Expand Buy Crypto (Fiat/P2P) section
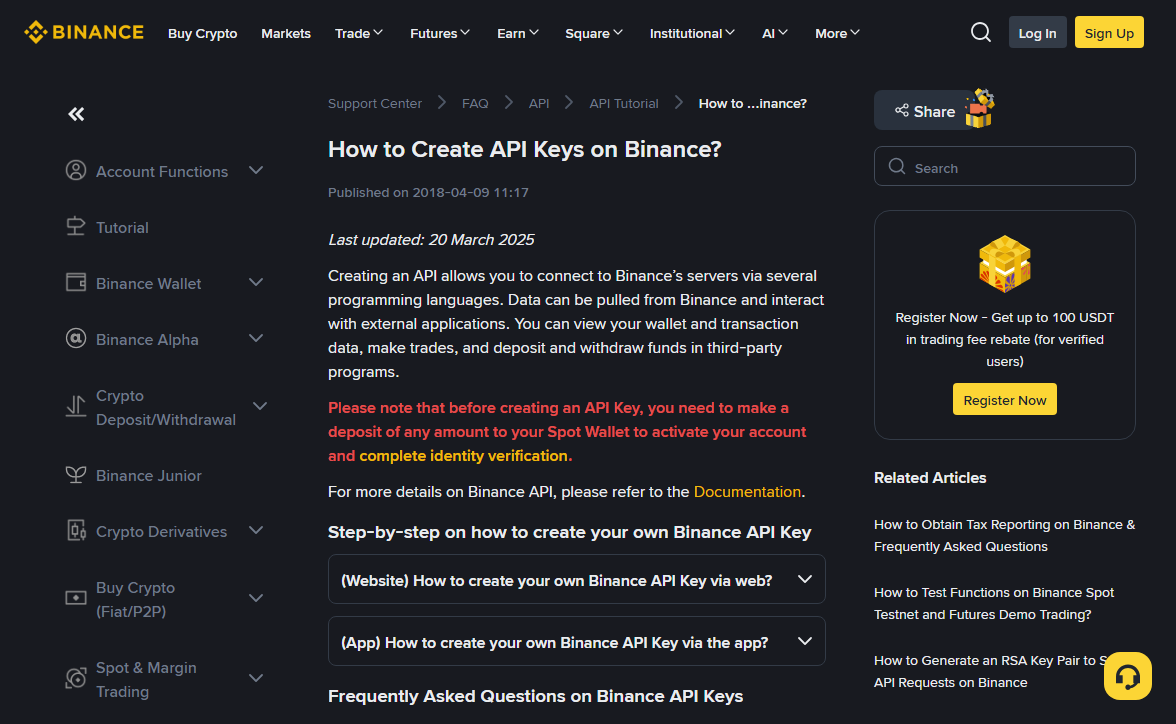1176x724 pixels. point(256,598)
